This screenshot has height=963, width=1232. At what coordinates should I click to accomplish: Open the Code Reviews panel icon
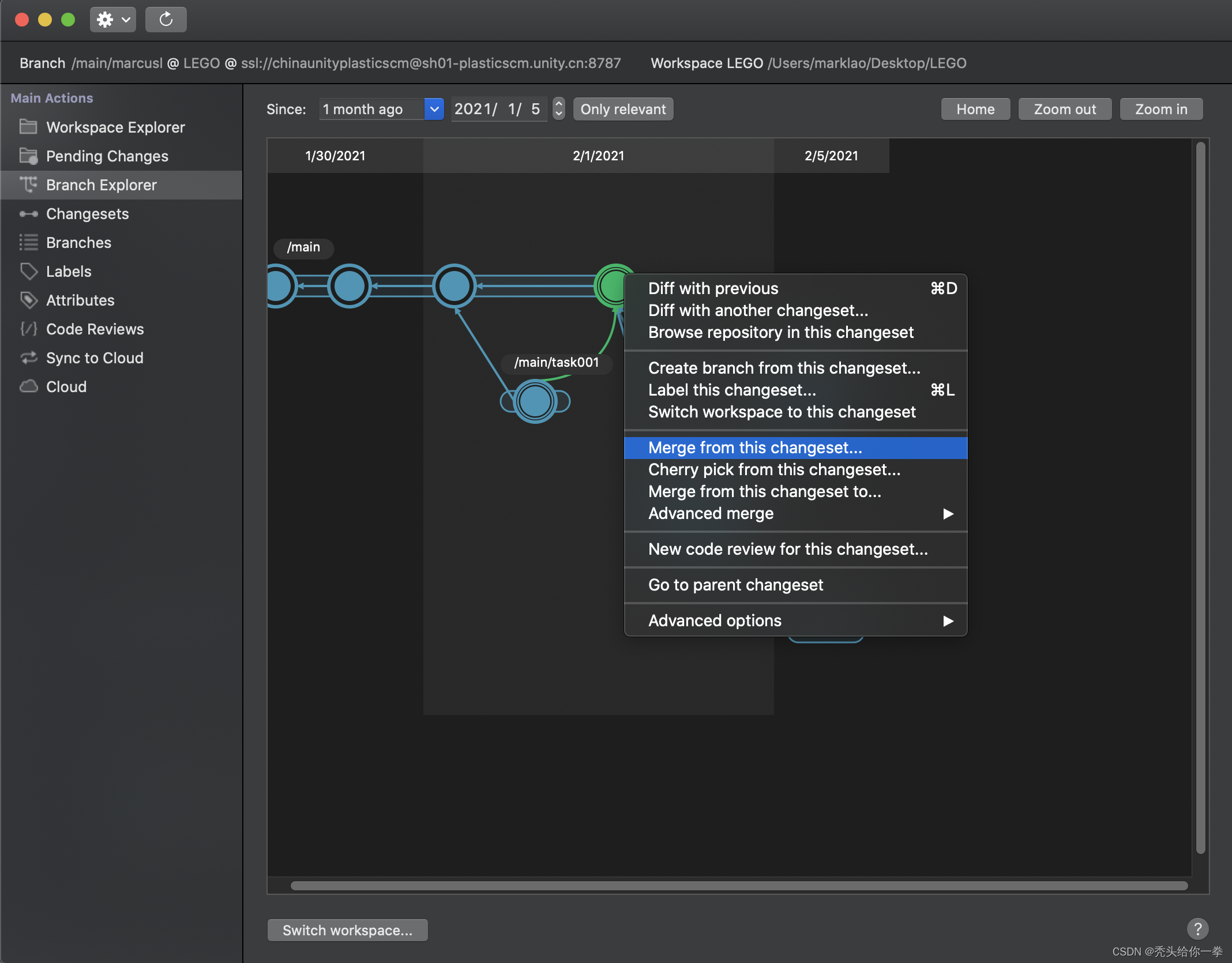coord(28,327)
